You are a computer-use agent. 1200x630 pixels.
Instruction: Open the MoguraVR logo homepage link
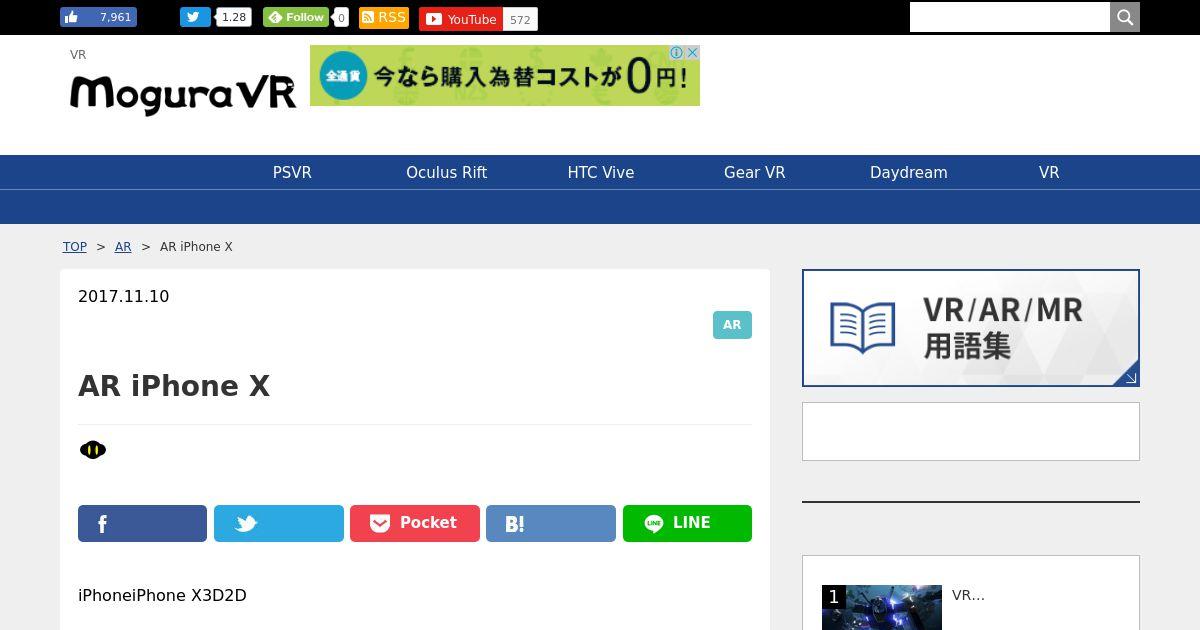click(x=183, y=94)
